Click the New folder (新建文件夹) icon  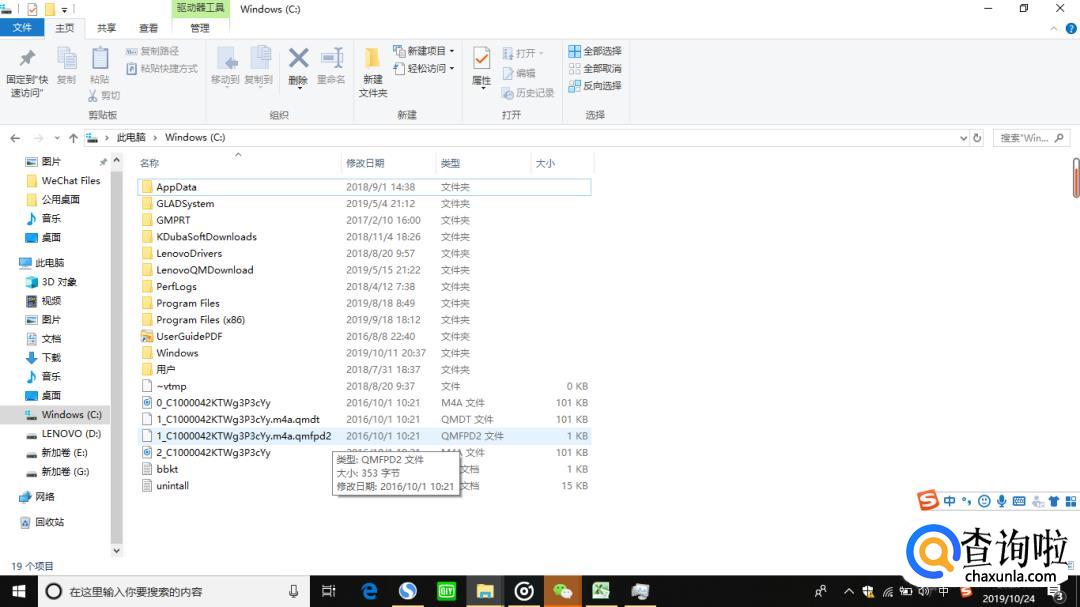pos(373,72)
